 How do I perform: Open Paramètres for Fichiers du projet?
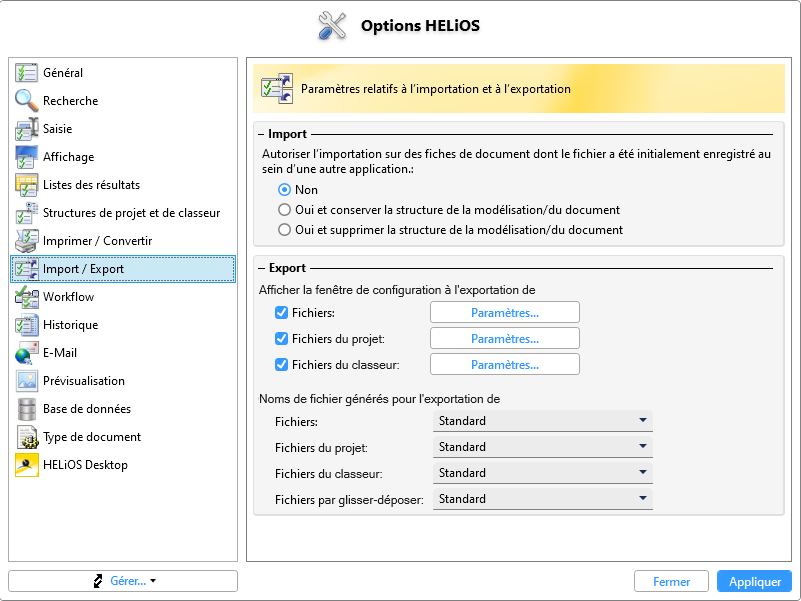click(x=505, y=338)
